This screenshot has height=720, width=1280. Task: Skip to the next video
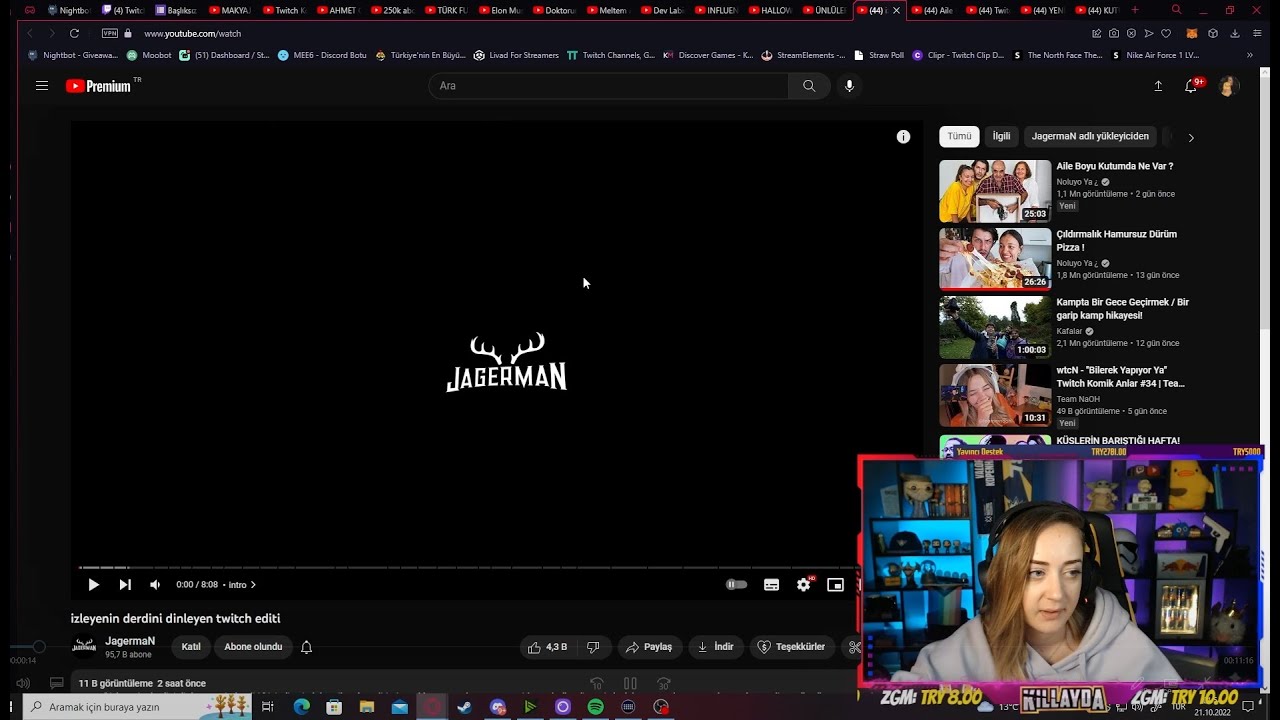coord(125,585)
